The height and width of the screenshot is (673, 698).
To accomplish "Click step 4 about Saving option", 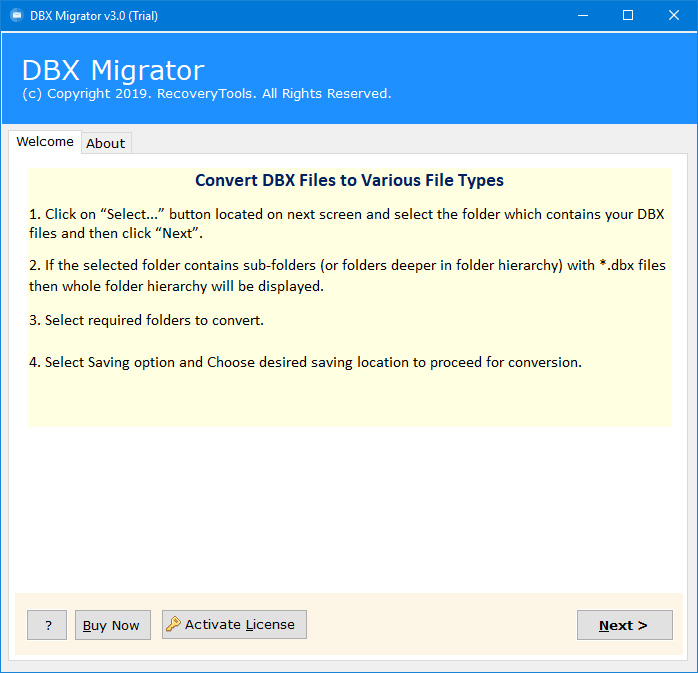I will point(305,362).
